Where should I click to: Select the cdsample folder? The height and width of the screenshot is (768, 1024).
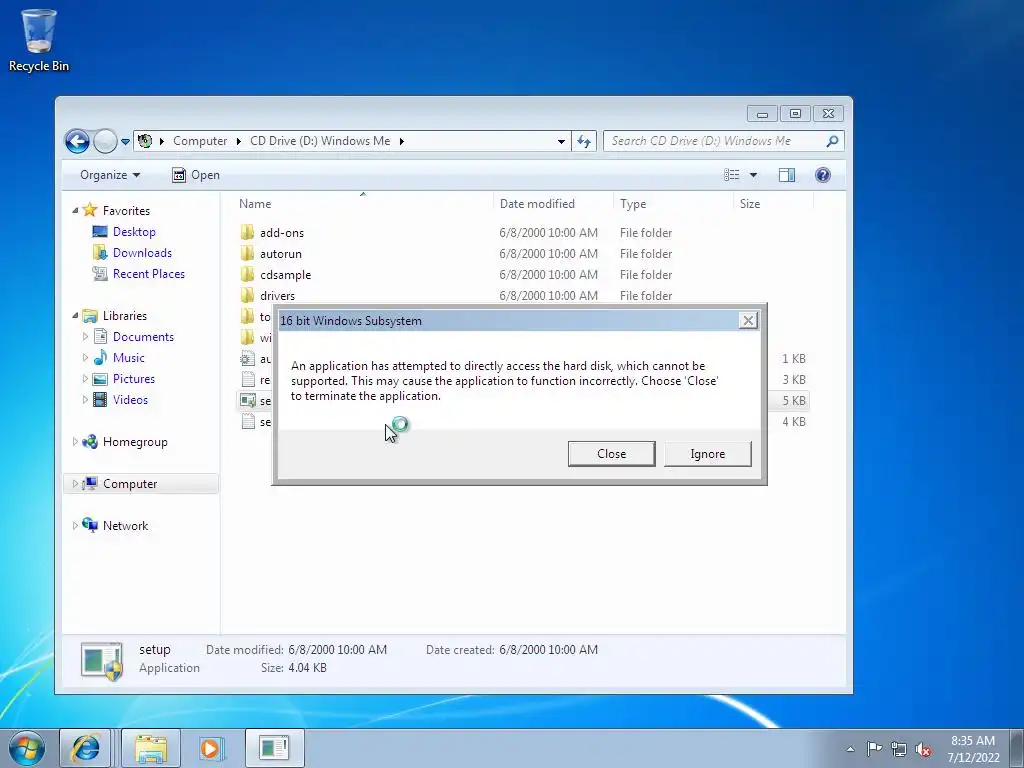tap(285, 275)
